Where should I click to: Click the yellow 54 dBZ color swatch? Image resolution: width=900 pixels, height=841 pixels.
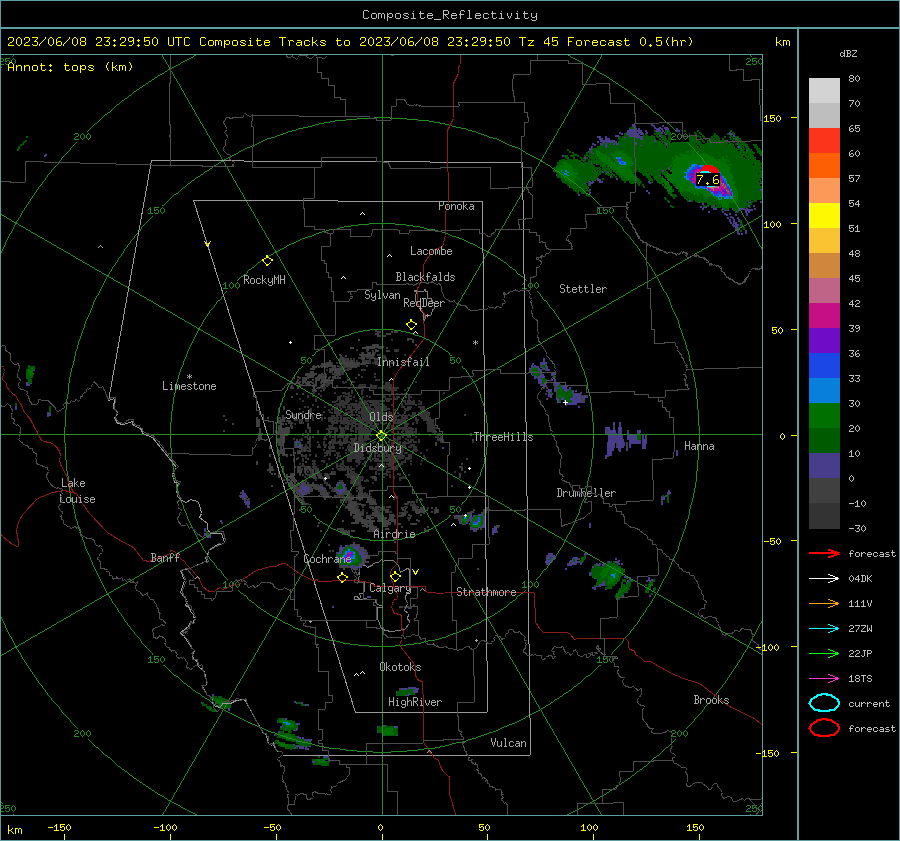pyautogui.click(x=824, y=215)
